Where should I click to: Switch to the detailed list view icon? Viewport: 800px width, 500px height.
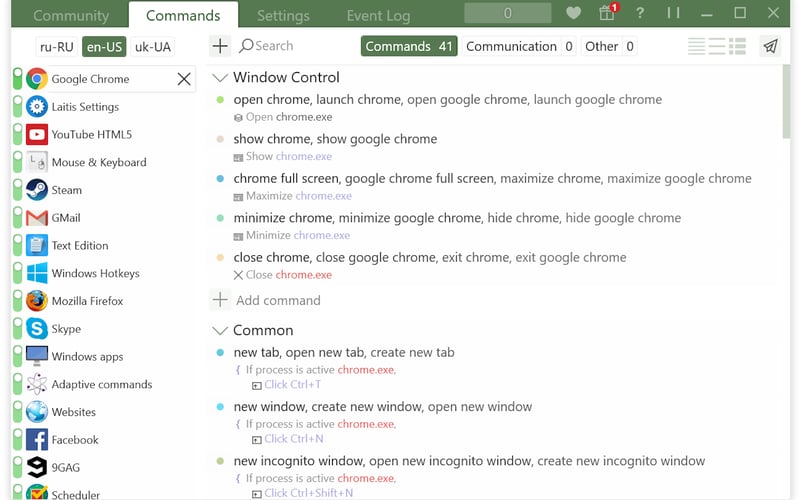click(737, 46)
